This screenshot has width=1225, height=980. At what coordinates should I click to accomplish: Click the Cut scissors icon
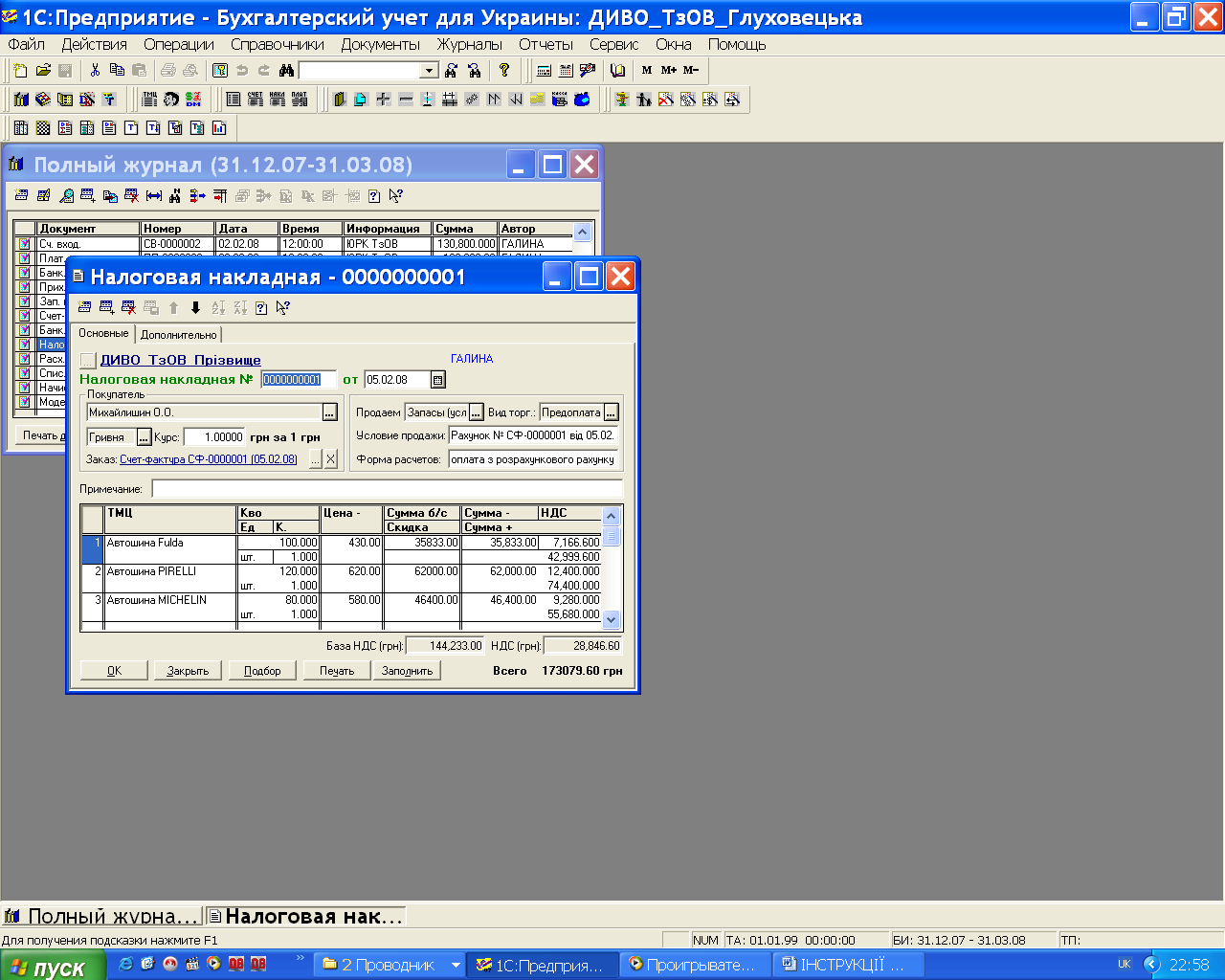coord(95,70)
